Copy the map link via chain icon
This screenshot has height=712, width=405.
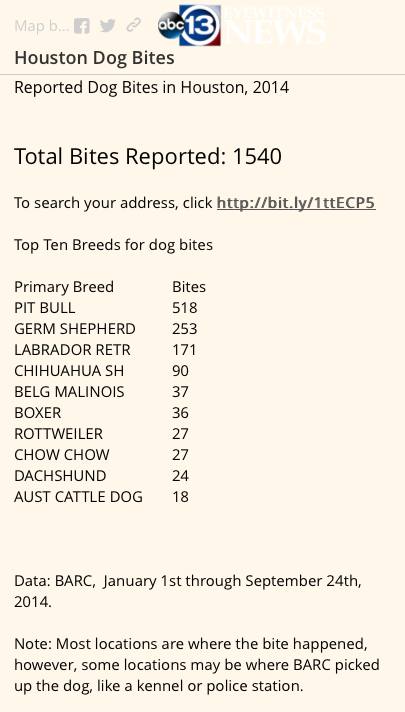click(133, 25)
